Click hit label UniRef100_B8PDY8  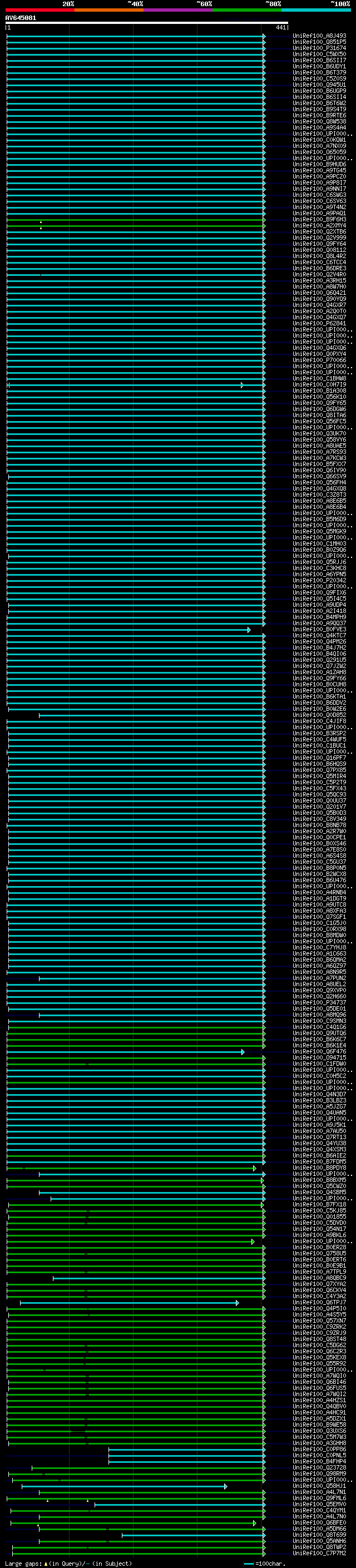319,1168
